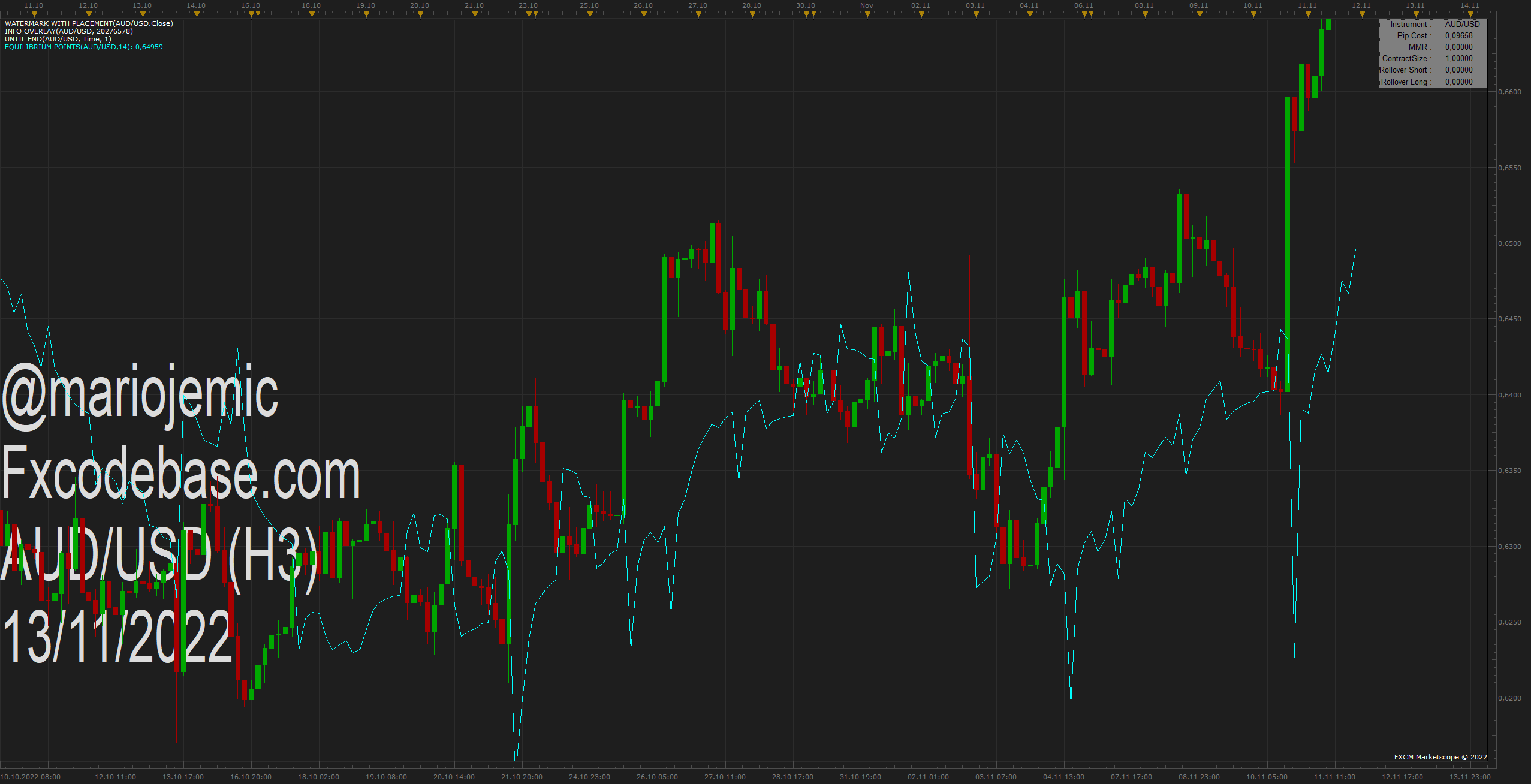This screenshot has height=784, width=1531.
Task: Click the 13.11 23:00 time label
Action: click(x=1470, y=777)
